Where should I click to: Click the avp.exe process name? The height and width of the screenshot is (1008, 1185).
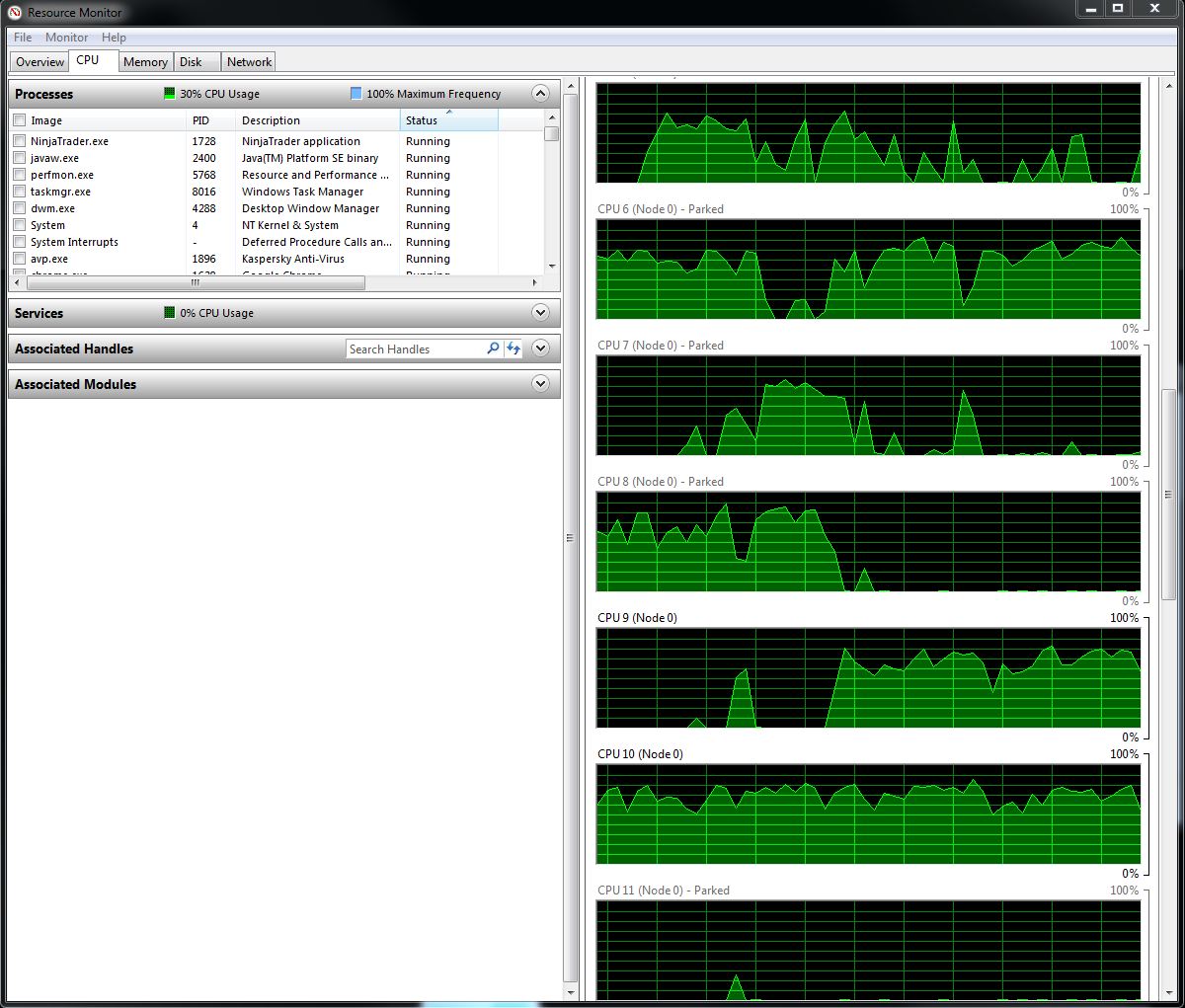pos(49,259)
